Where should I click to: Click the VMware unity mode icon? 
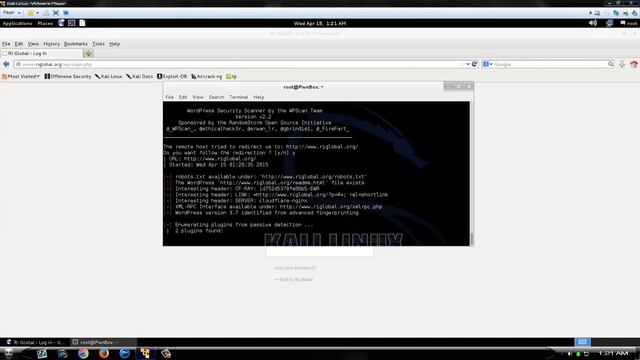(66, 13)
